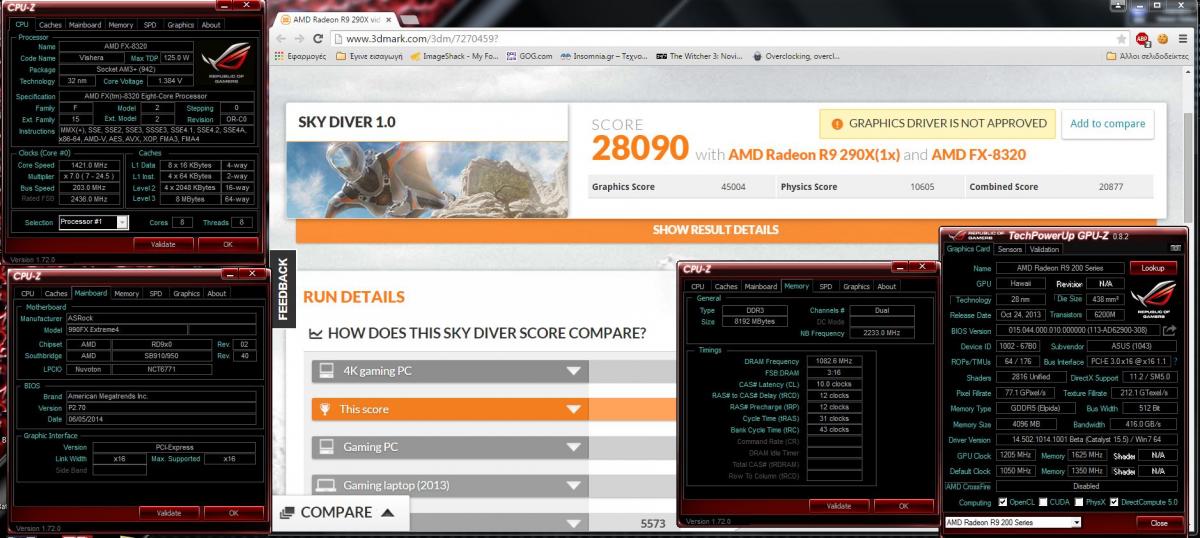Click Chrome's back navigation arrow
Image resolution: width=1200 pixels, height=538 pixels.
pyautogui.click(x=281, y=38)
